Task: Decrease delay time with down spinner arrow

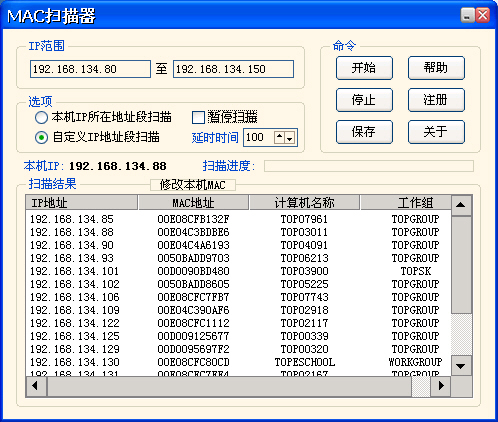Action: (x=290, y=137)
